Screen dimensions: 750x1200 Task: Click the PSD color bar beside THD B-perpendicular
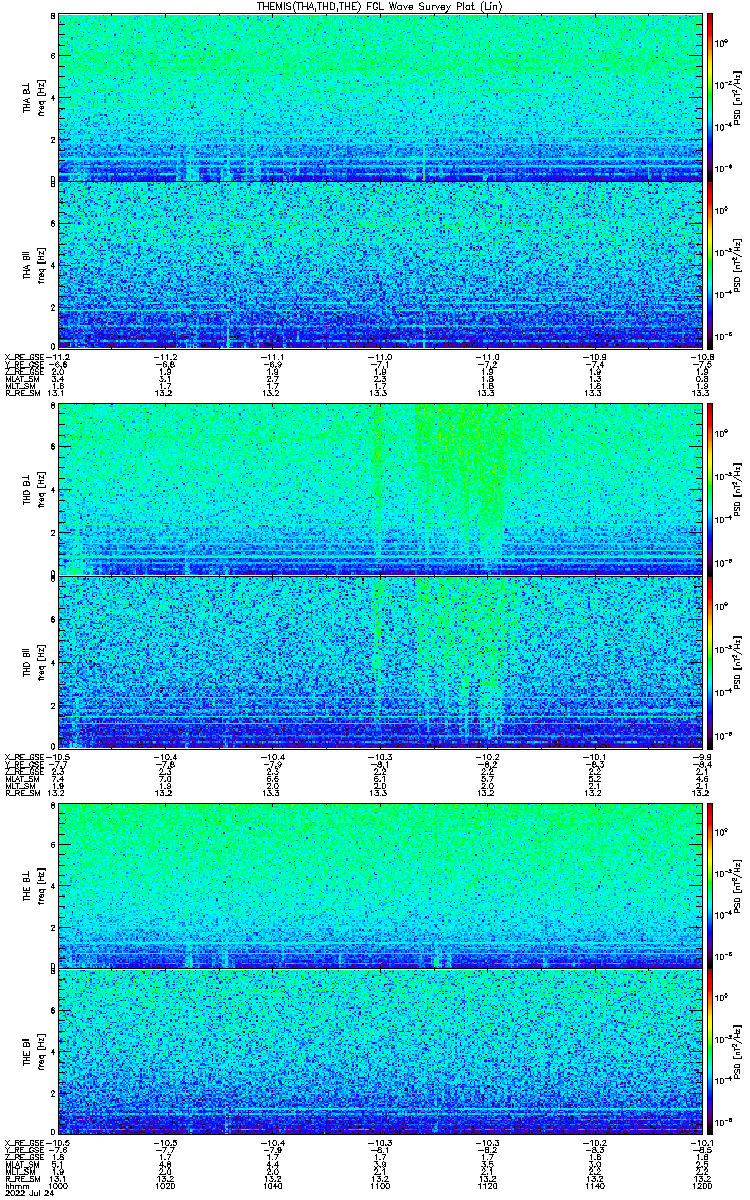click(x=711, y=490)
